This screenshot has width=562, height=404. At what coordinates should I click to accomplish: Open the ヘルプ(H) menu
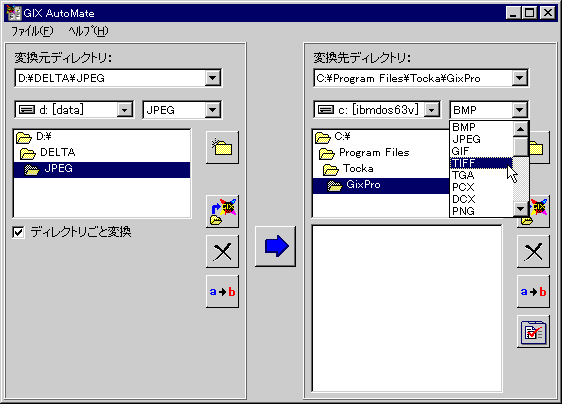88,31
